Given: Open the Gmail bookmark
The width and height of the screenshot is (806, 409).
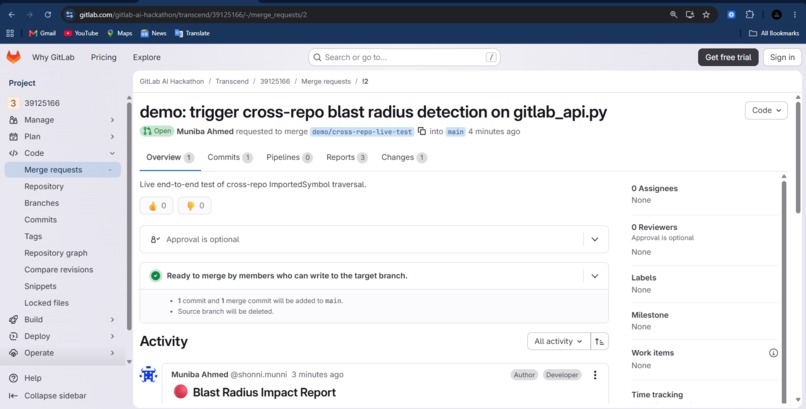Looking at the screenshot, I should pyautogui.click(x=42, y=33).
